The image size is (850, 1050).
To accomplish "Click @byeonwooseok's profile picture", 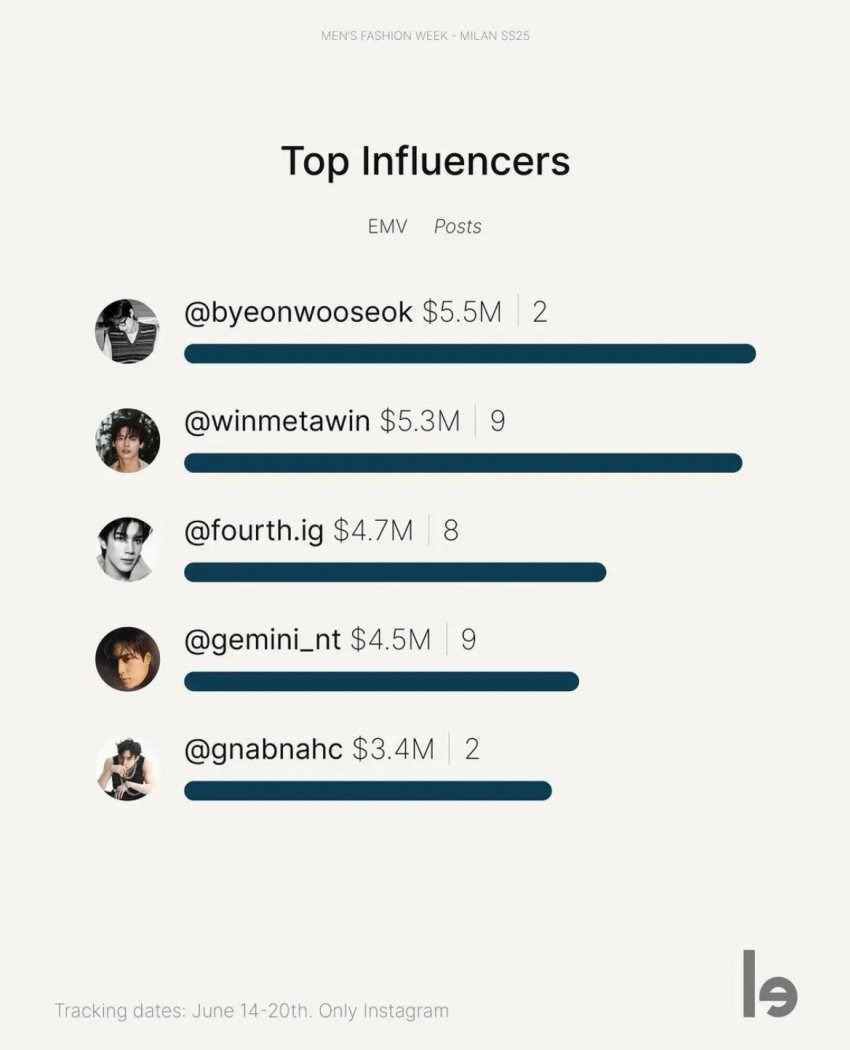I will (x=127, y=331).
